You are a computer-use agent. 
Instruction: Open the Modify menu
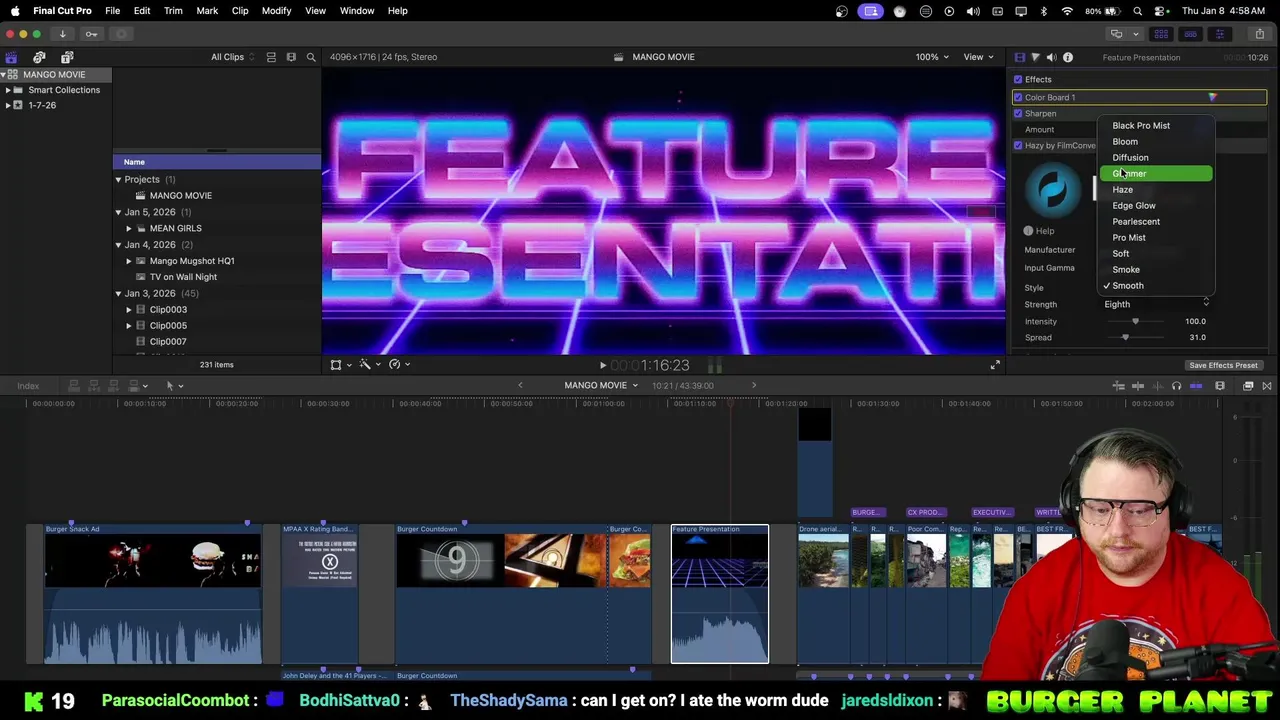coord(276,11)
